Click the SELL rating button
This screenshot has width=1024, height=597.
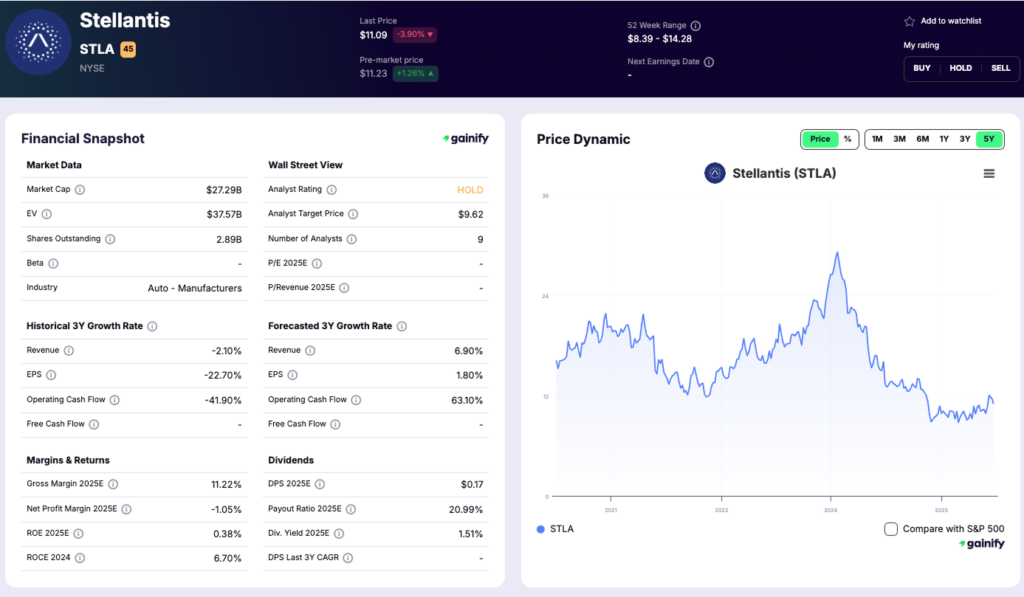[1000, 68]
